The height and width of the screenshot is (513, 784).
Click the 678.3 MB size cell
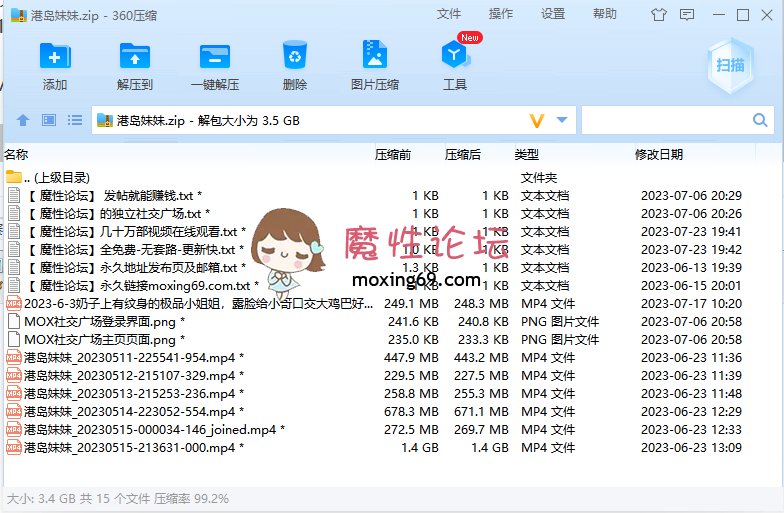pyautogui.click(x=411, y=412)
